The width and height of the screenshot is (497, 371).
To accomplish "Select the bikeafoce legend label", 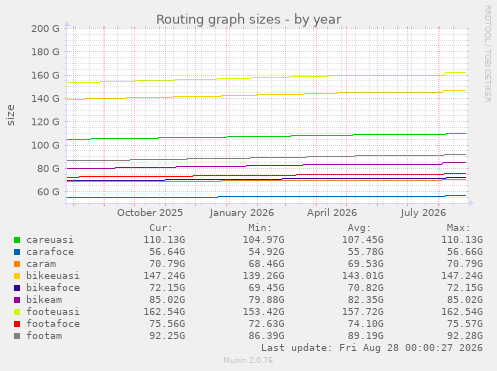I will 53,288.
